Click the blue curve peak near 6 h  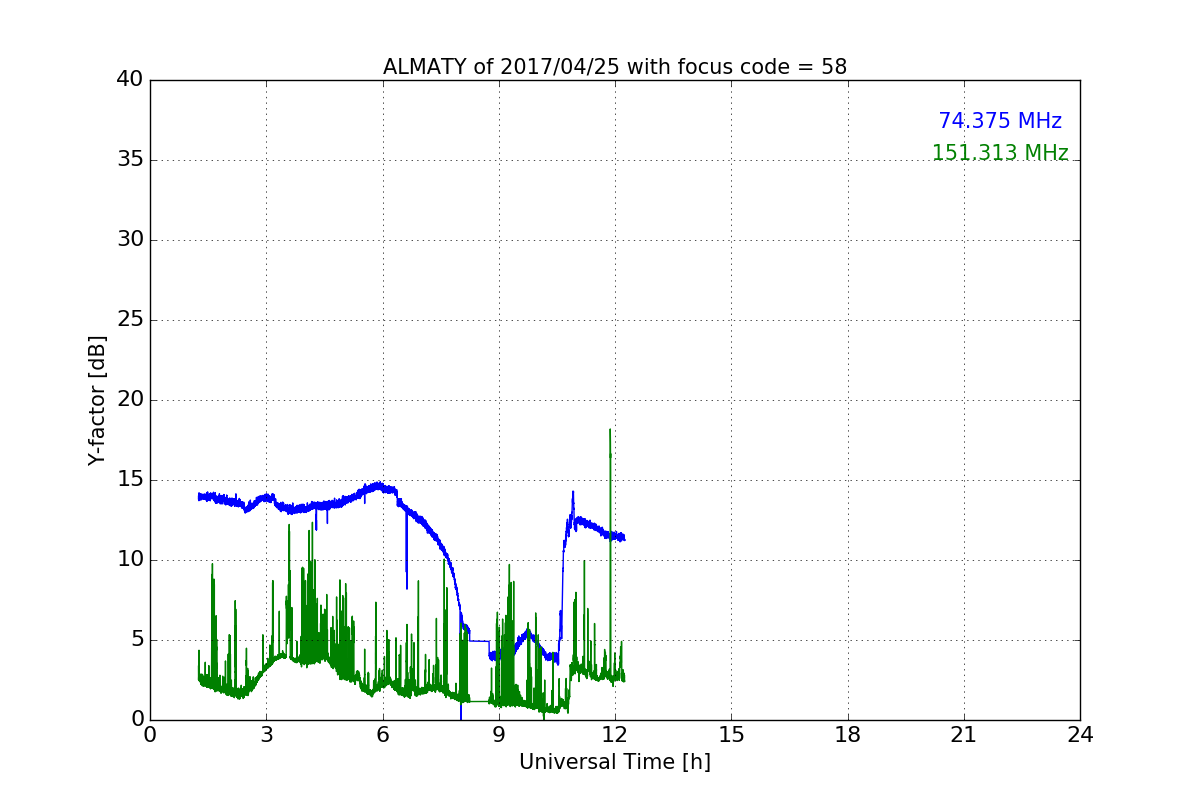(377, 486)
